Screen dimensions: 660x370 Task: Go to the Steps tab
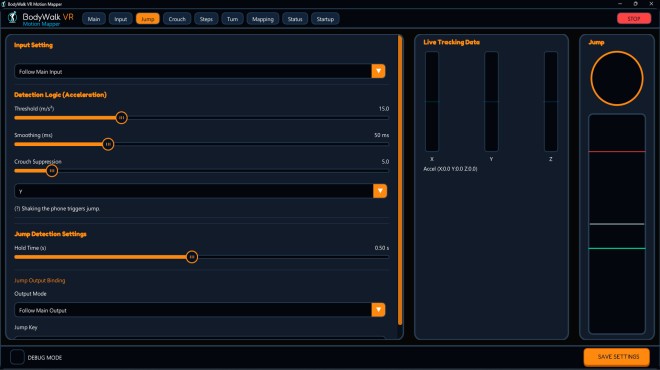(206, 19)
